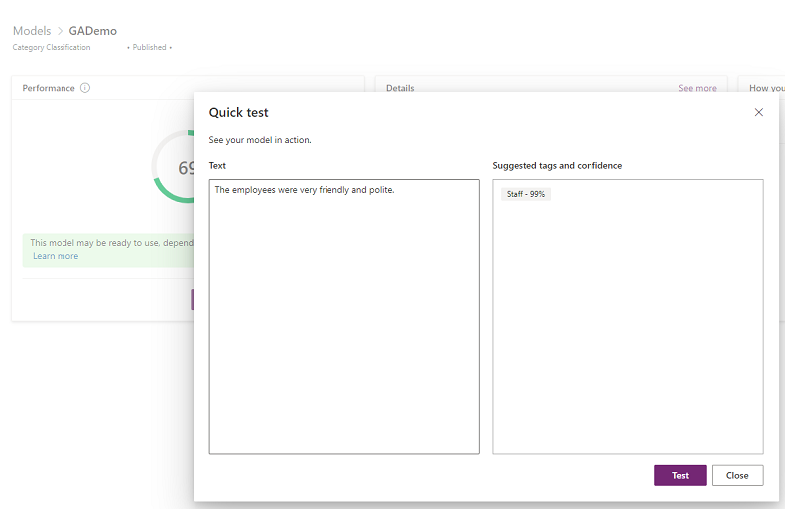Click partially hidden purple button under Performance

click(x=192, y=299)
